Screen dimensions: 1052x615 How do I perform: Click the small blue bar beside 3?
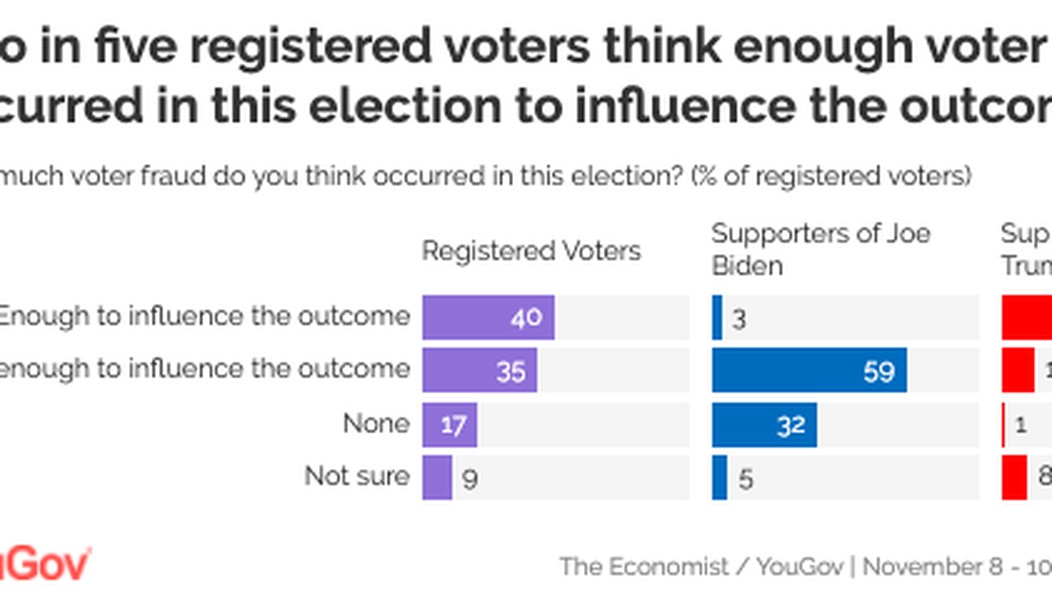click(717, 318)
